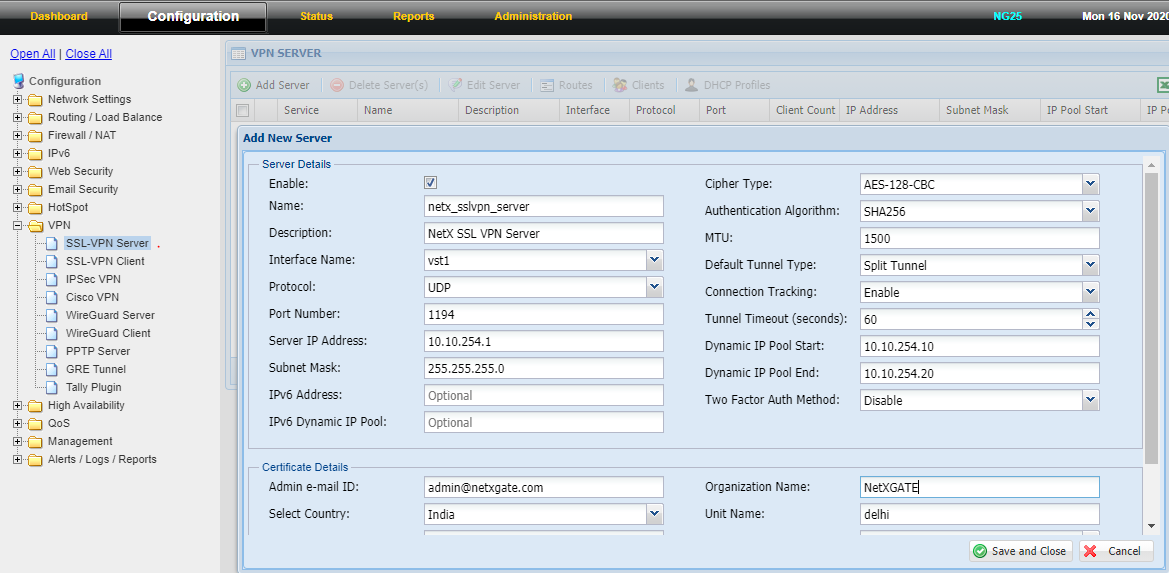Uncheck the Enable server checkbox

point(431,183)
